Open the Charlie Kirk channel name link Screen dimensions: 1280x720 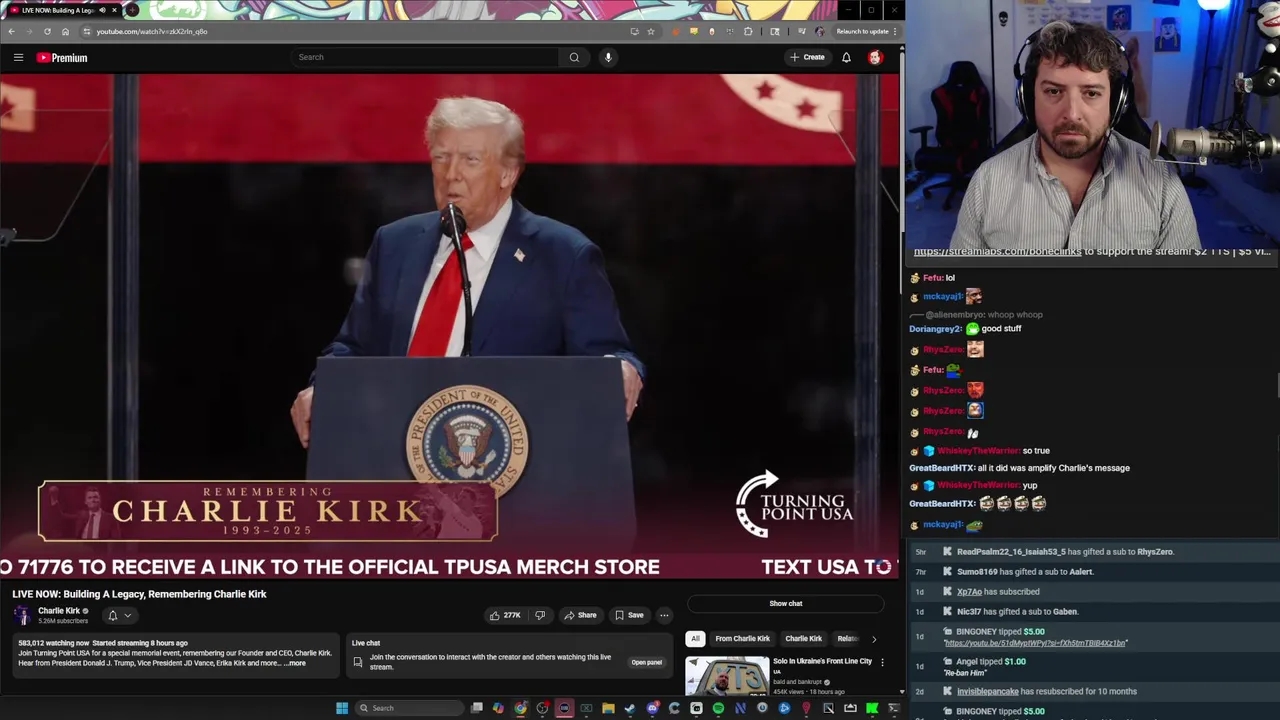(59, 611)
